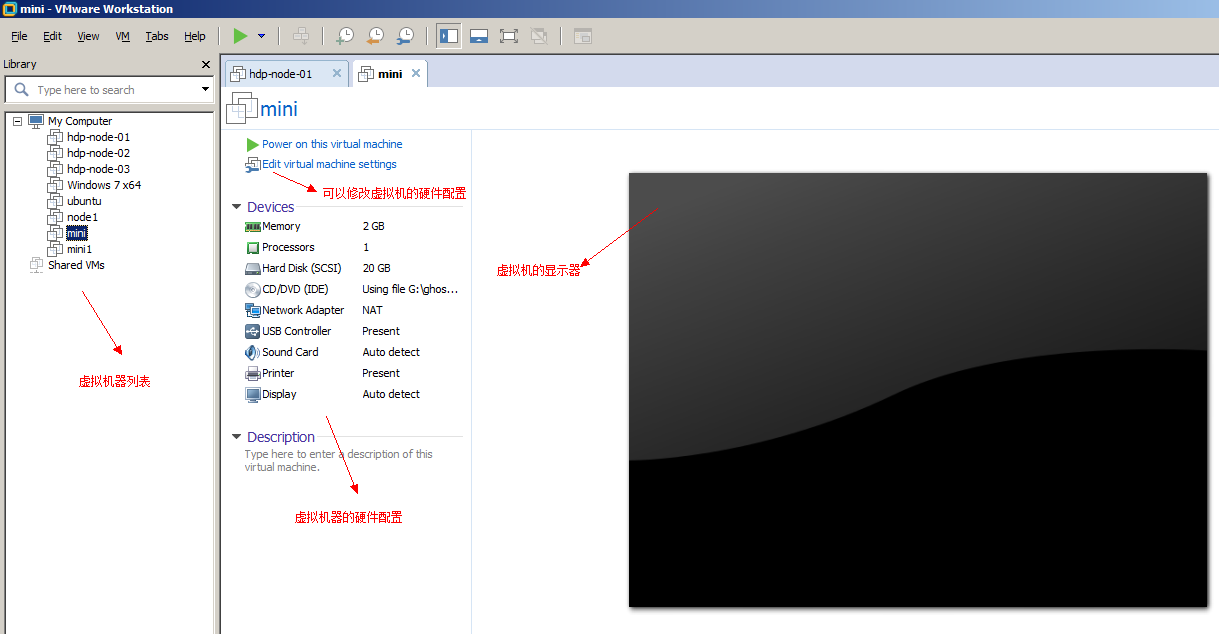Click the Shared VMs icon in library
Viewport: 1219px width, 634px height.
coord(37,265)
